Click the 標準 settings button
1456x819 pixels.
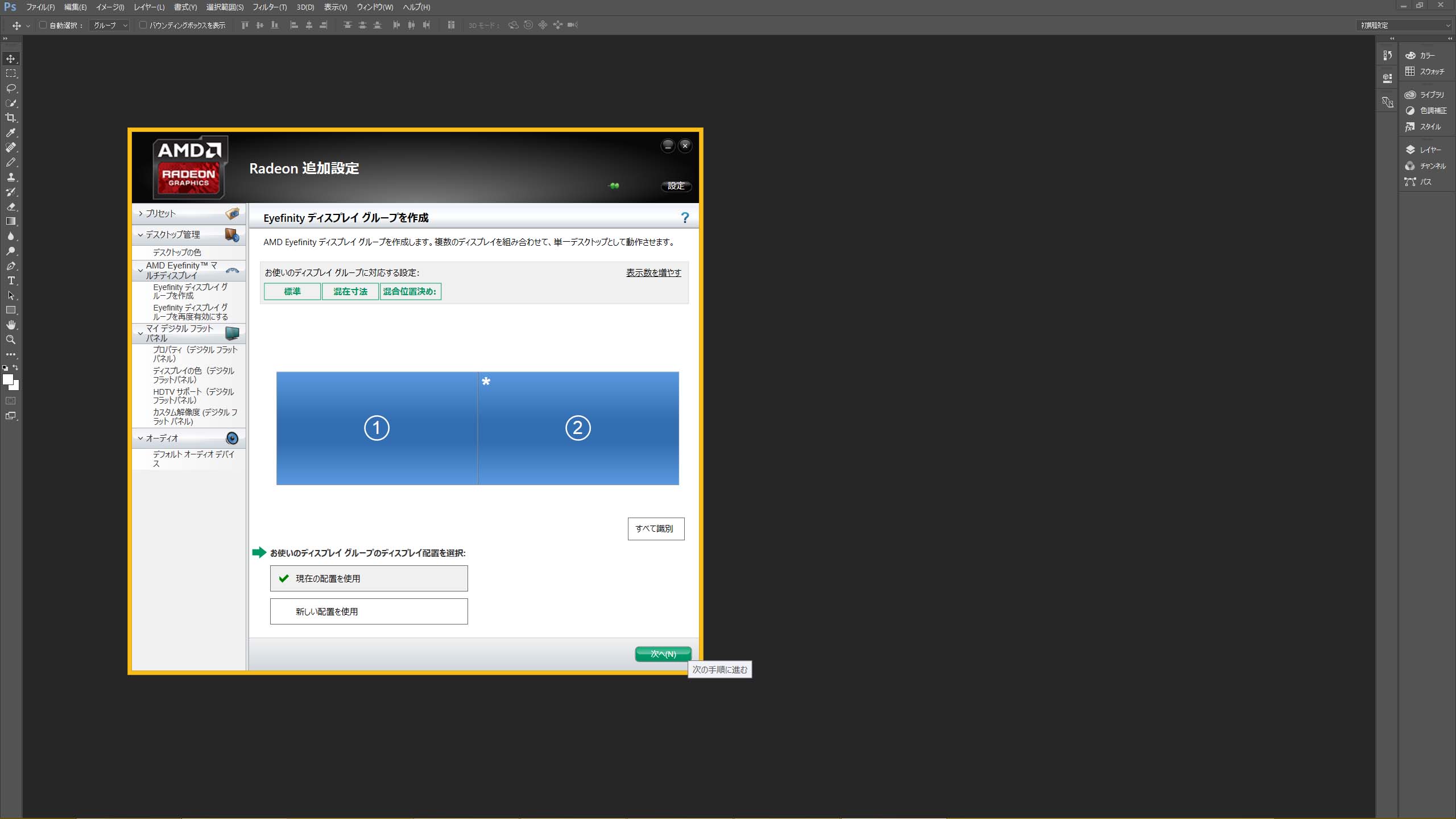pos(292,291)
